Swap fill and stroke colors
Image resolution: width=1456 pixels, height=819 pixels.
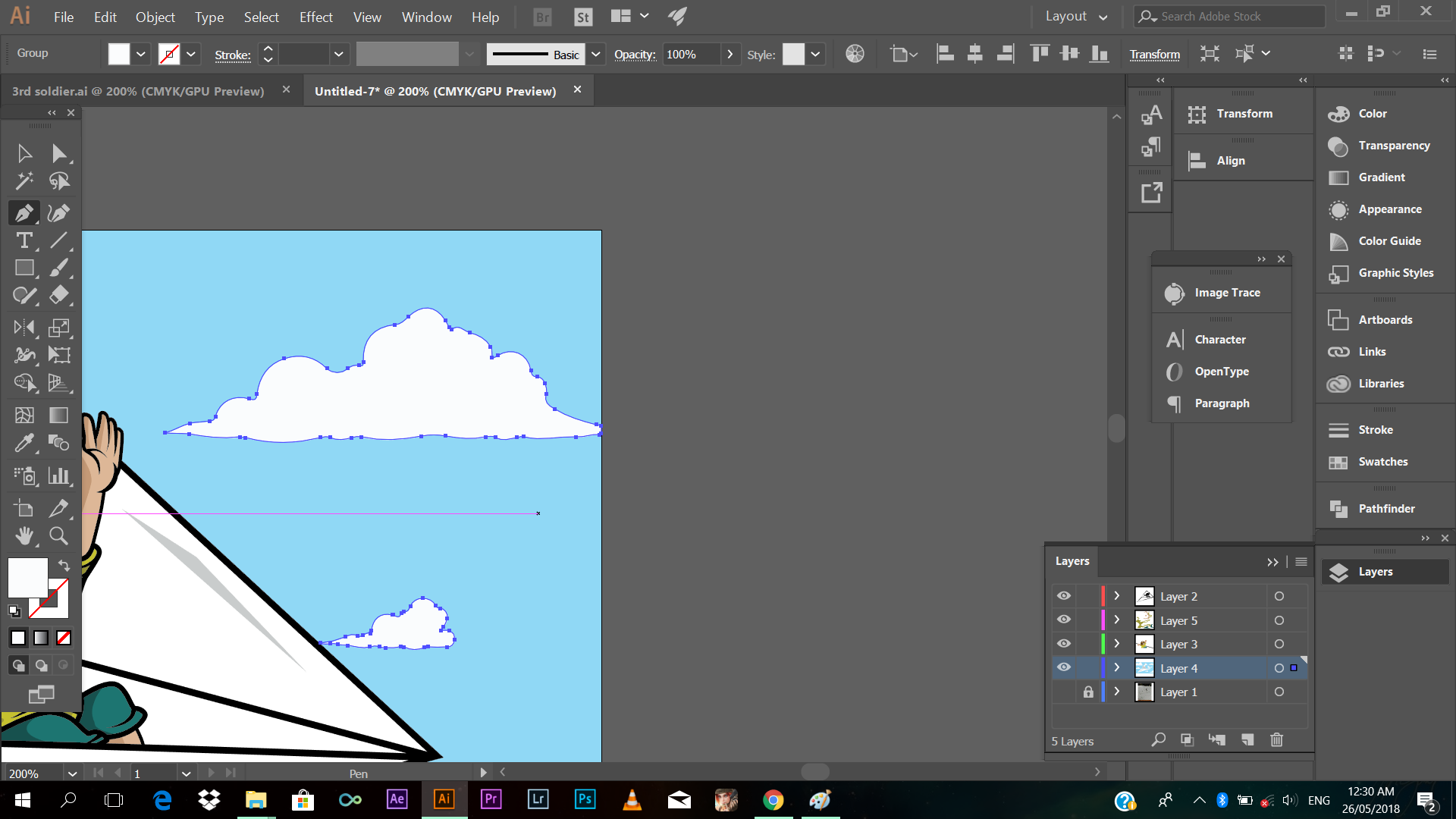64,566
